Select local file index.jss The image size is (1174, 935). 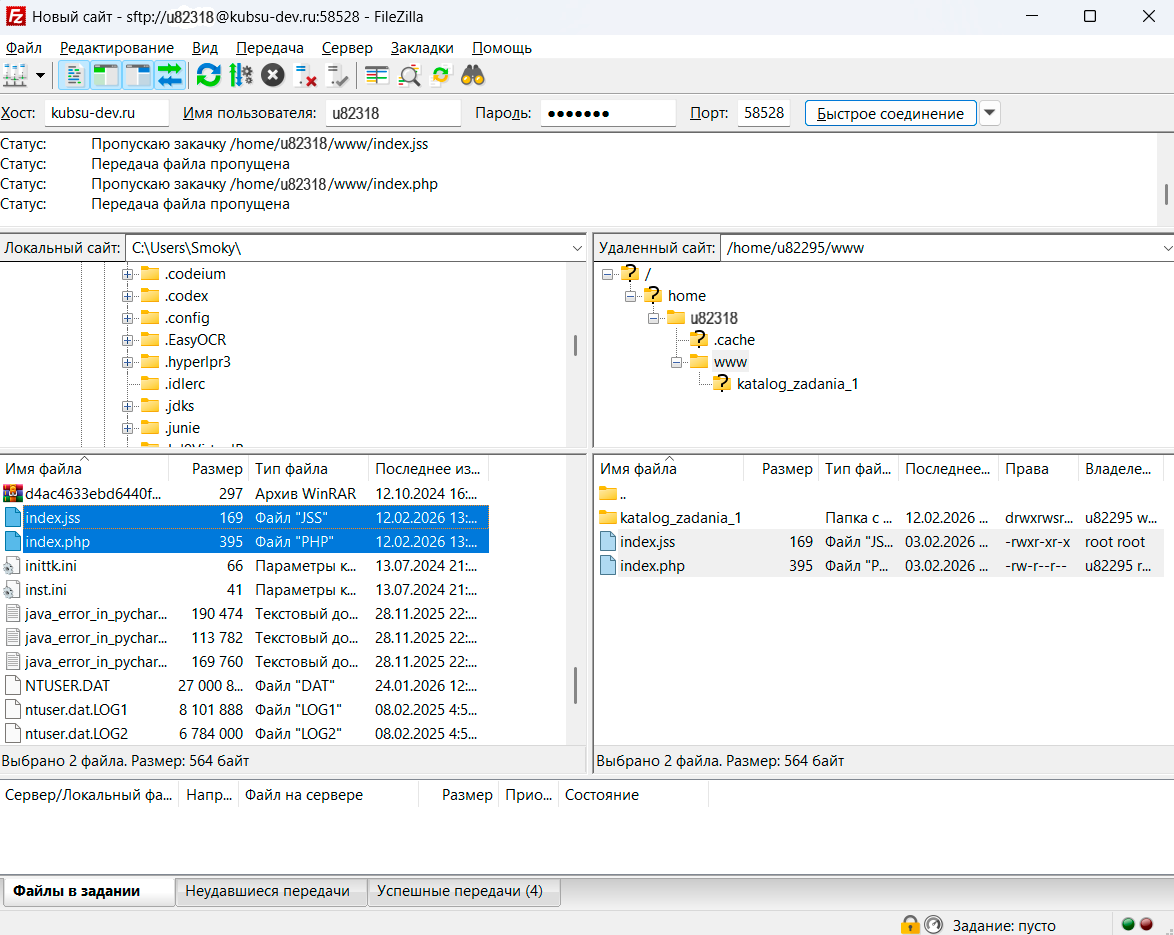(245, 517)
